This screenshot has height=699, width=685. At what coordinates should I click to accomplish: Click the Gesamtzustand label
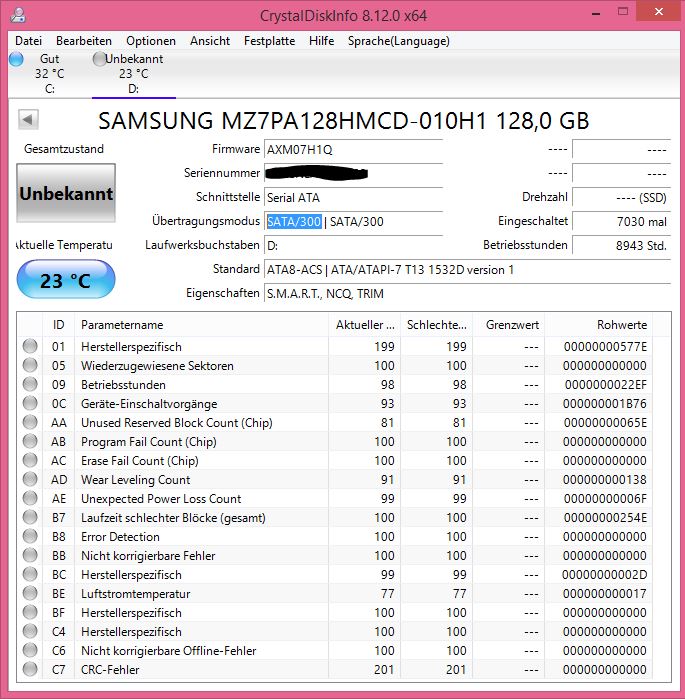(64, 148)
